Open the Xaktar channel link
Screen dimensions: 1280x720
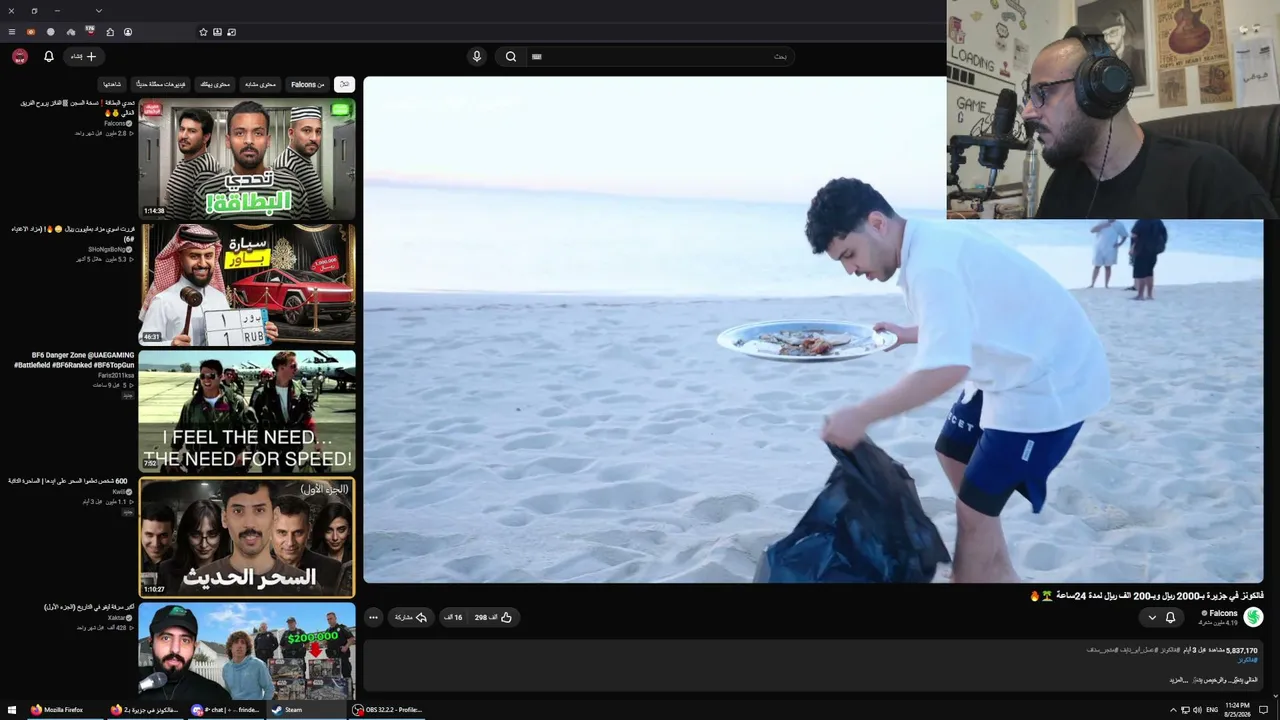pyautogui.click(x=117, y=617)
